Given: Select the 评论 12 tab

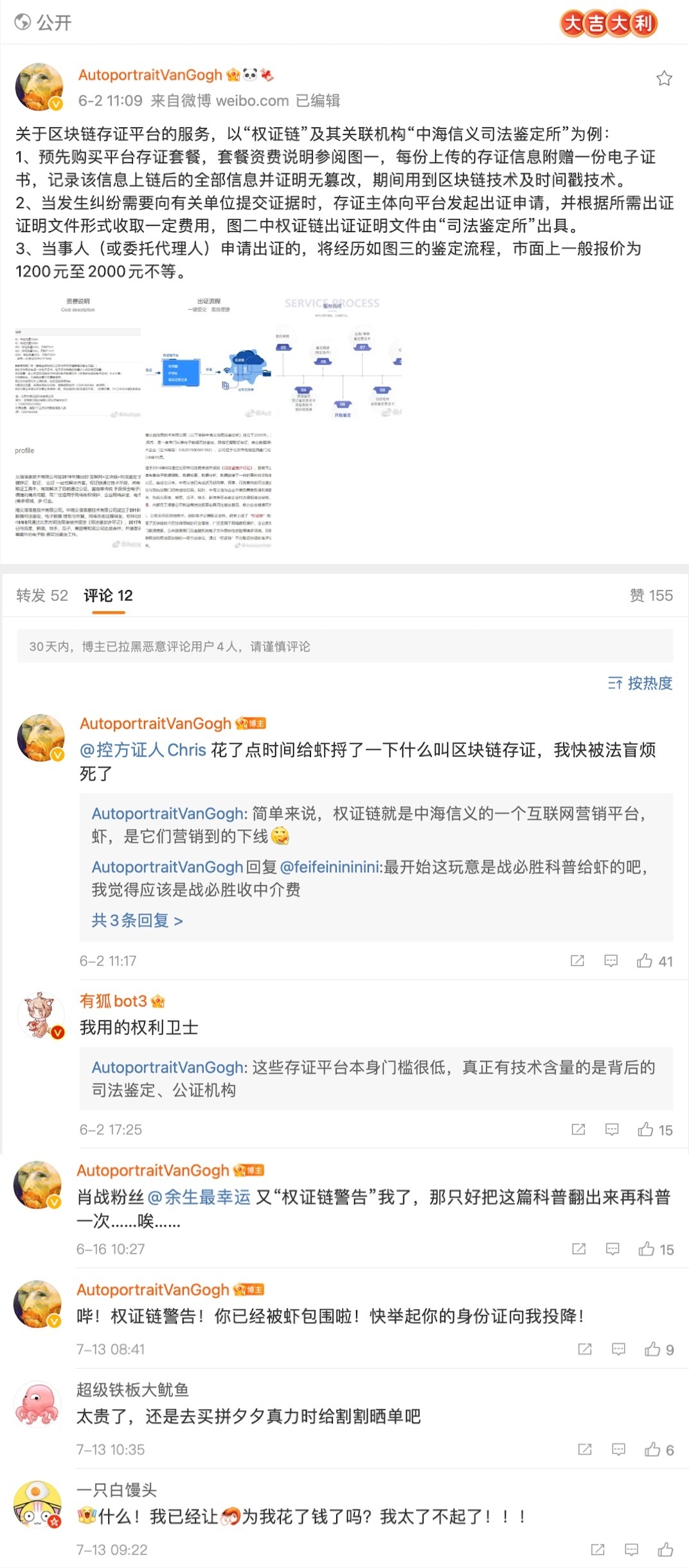Looking at the screenshot, I should tap(108, 595).
